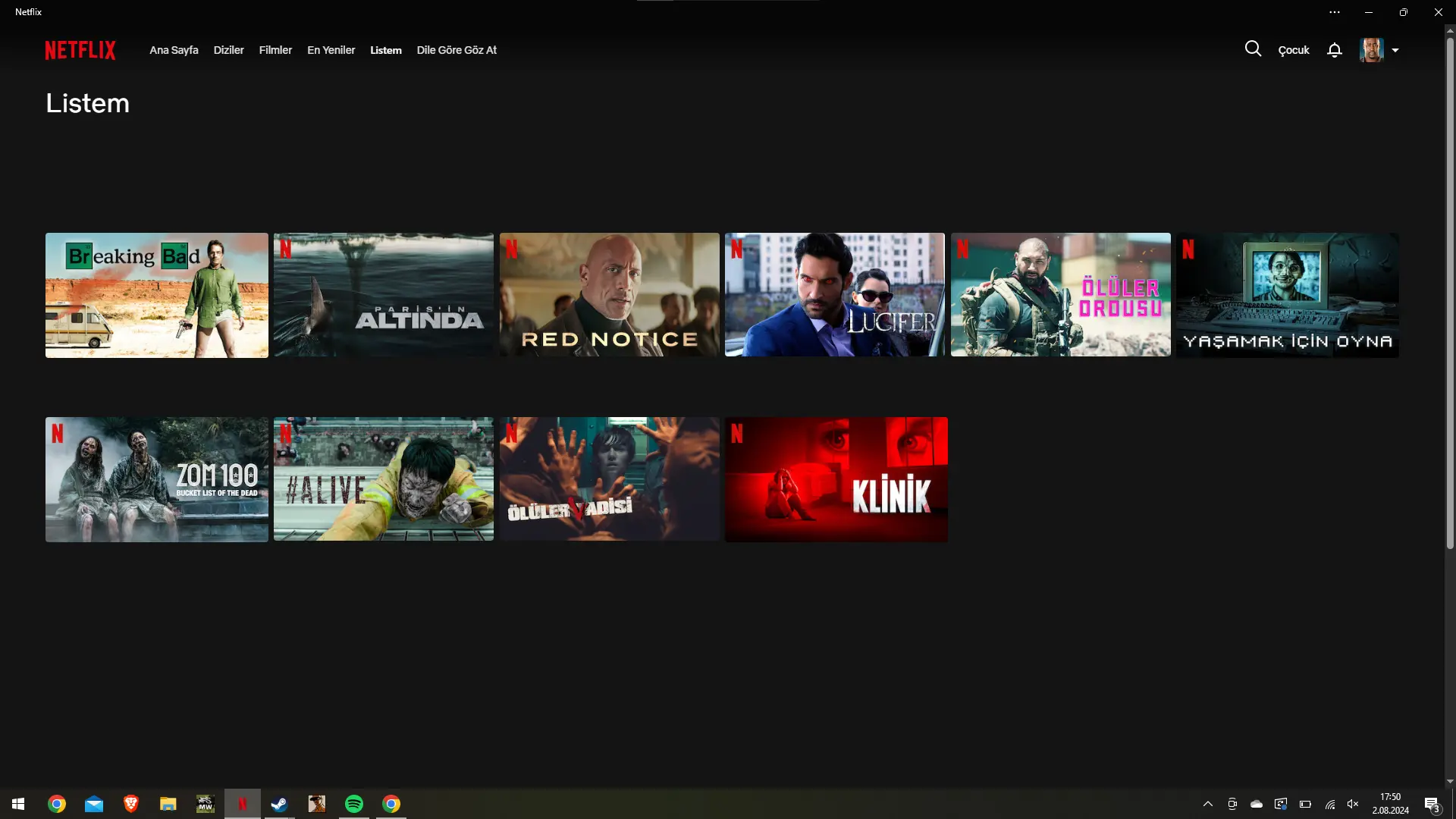The height and width of the screenshot is (819, 1456).
Task: Go to Ana Sayfa
Action: pos(174,50)
